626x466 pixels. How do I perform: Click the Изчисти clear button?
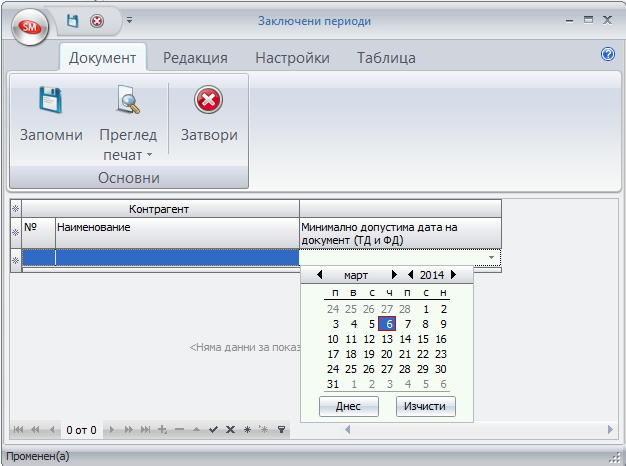click(x=426, y=407)
